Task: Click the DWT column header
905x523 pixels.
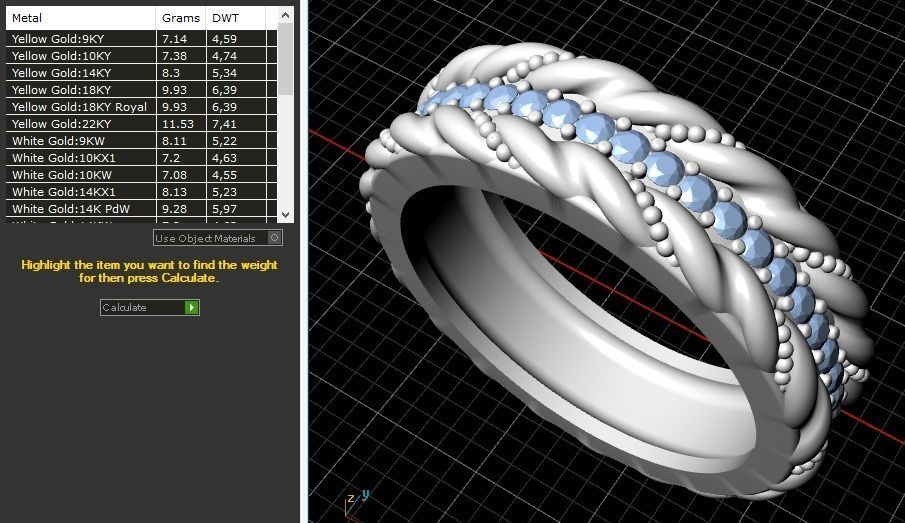Action: coord(235,18)
